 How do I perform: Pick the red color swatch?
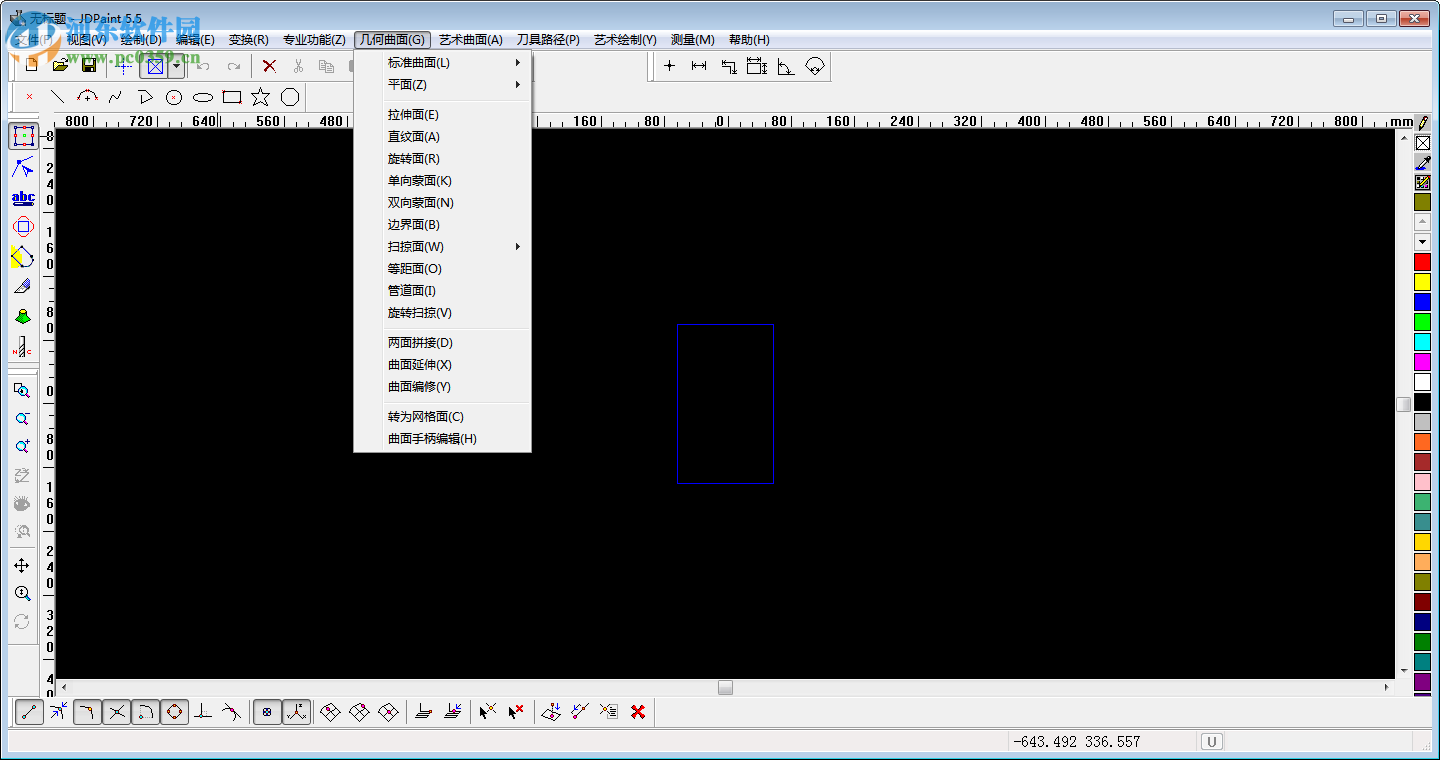click(1422, 261)
